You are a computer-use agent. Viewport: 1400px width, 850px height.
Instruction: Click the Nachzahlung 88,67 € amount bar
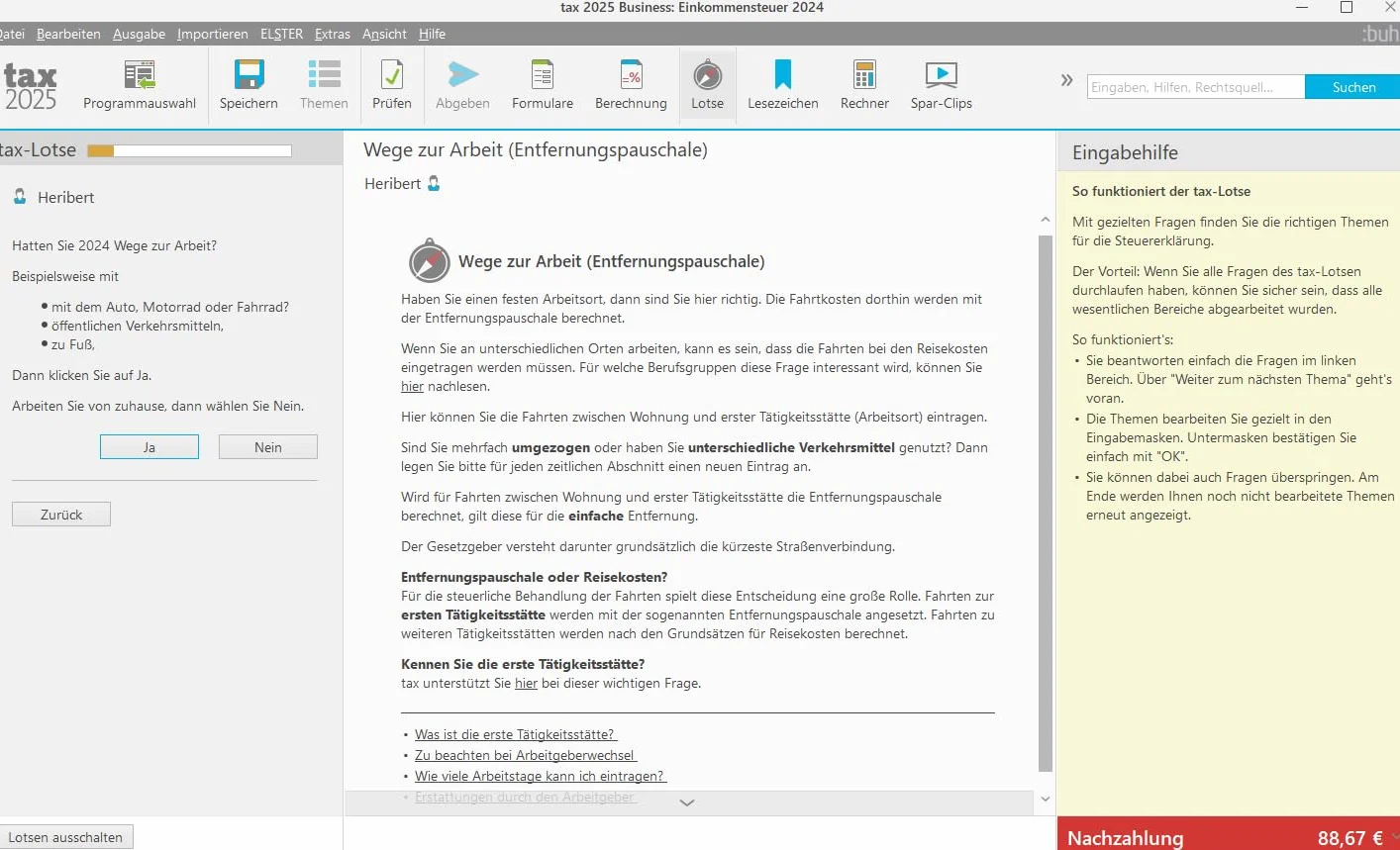tap(1229, 834)
